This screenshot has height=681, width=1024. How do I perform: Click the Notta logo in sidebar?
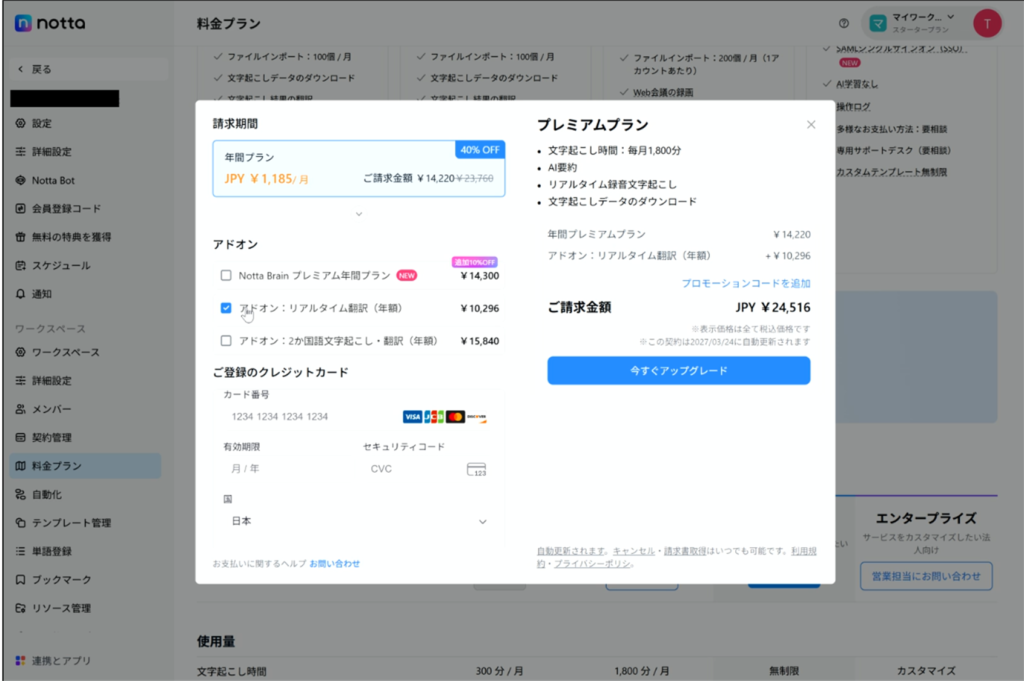click(x=50, y=23)
